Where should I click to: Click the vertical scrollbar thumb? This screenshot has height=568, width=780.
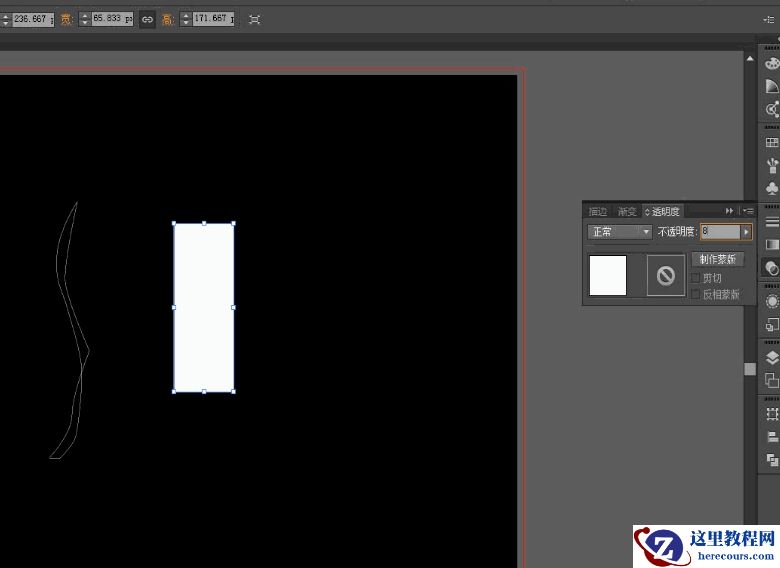pyautogui.click(x=750, y=369)
